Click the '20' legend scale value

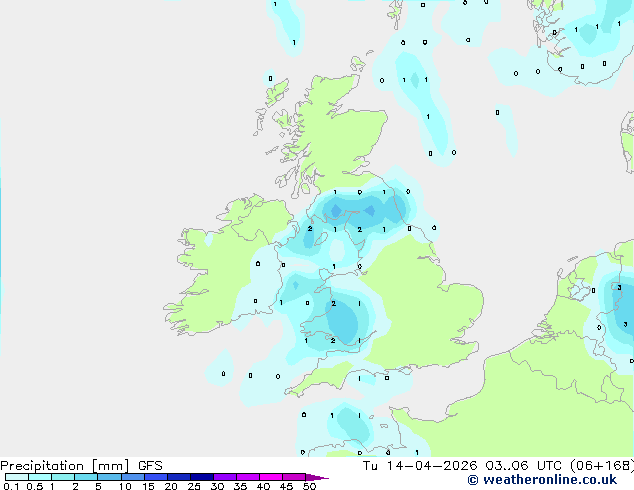(x=171, y=486)
